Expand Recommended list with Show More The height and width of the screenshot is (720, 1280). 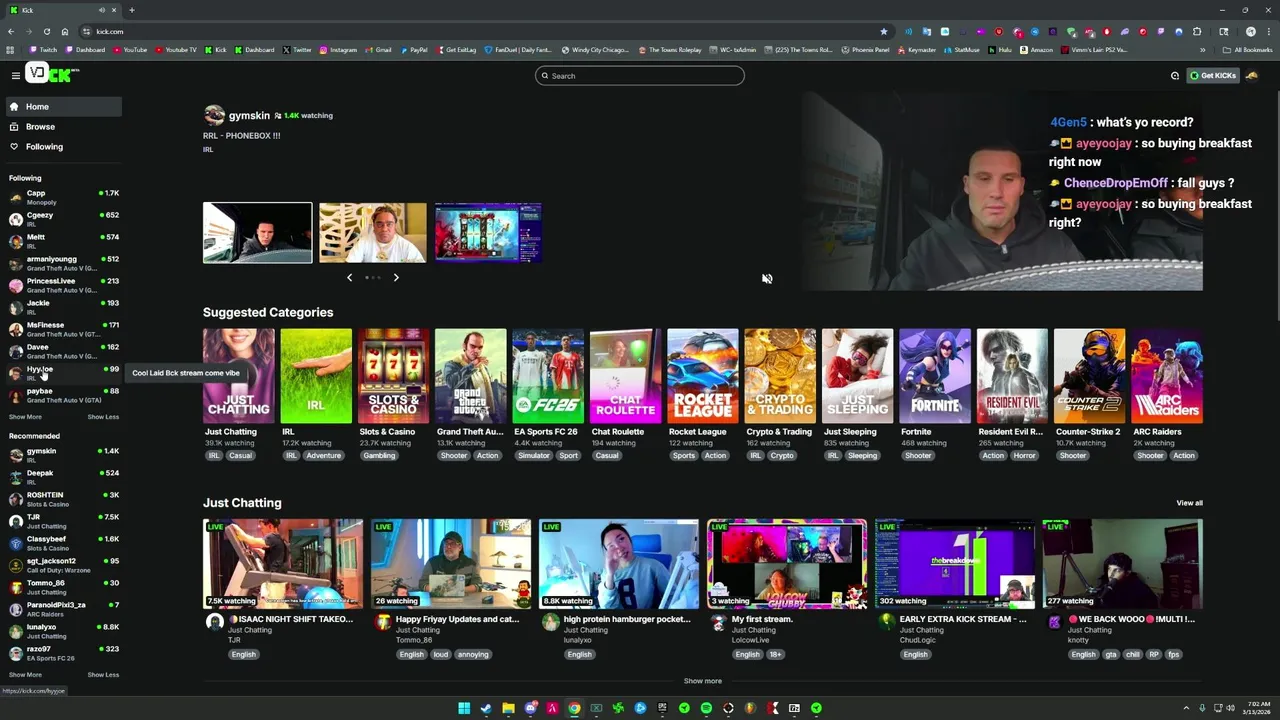coord(25,675)
